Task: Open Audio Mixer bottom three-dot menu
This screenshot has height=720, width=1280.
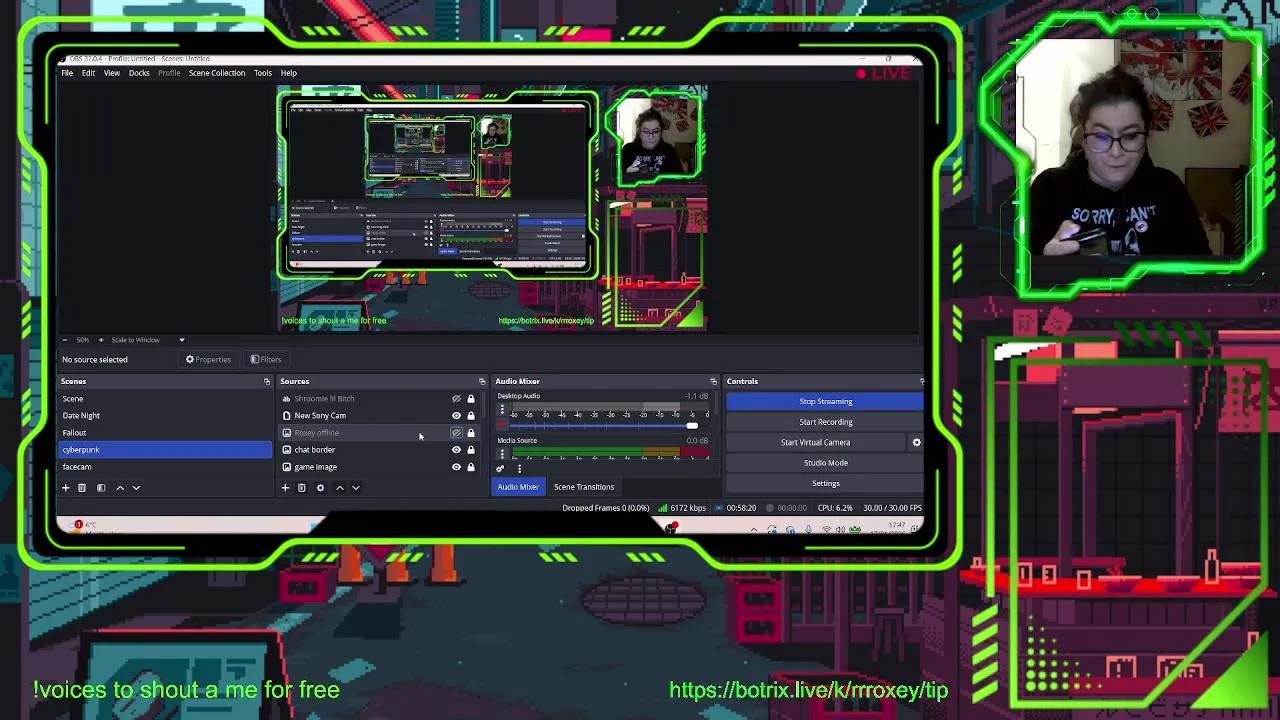Action: 519,468
